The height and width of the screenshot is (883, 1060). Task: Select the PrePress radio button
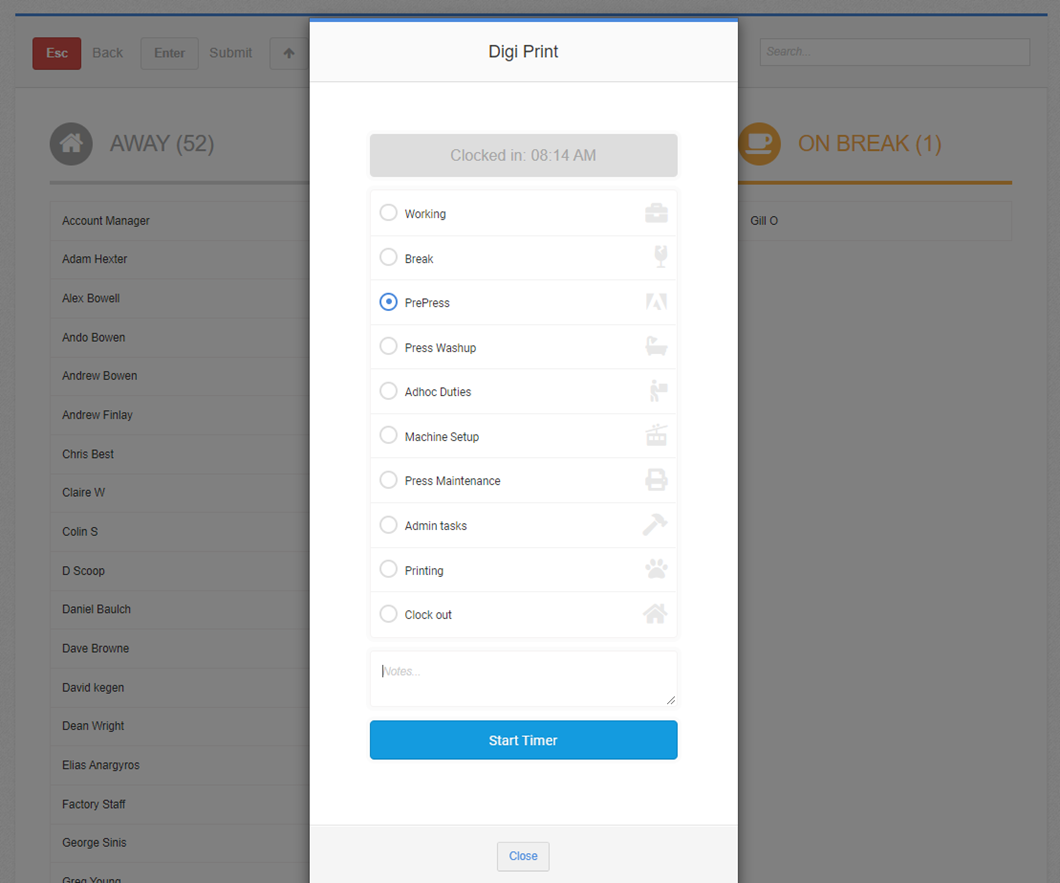(388, 302)
